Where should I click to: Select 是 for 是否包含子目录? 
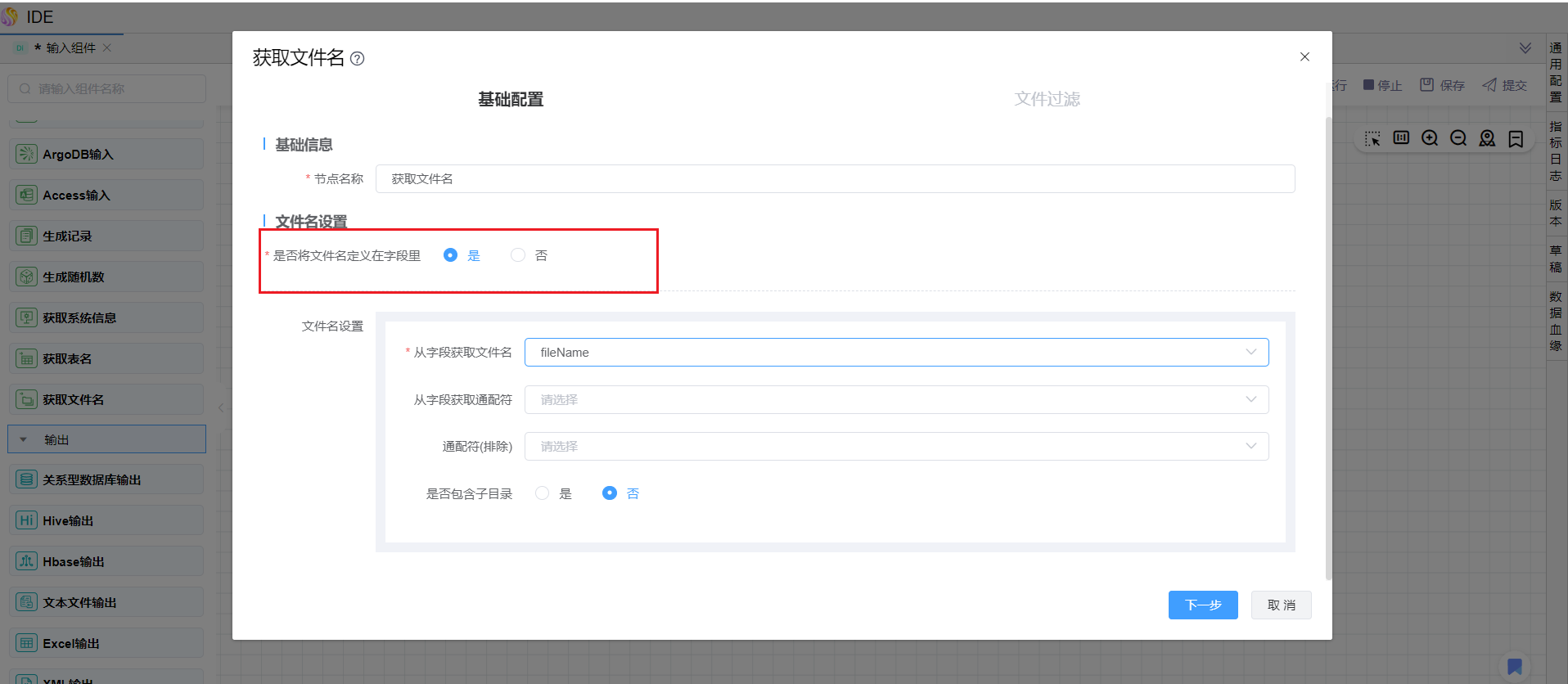542,493
